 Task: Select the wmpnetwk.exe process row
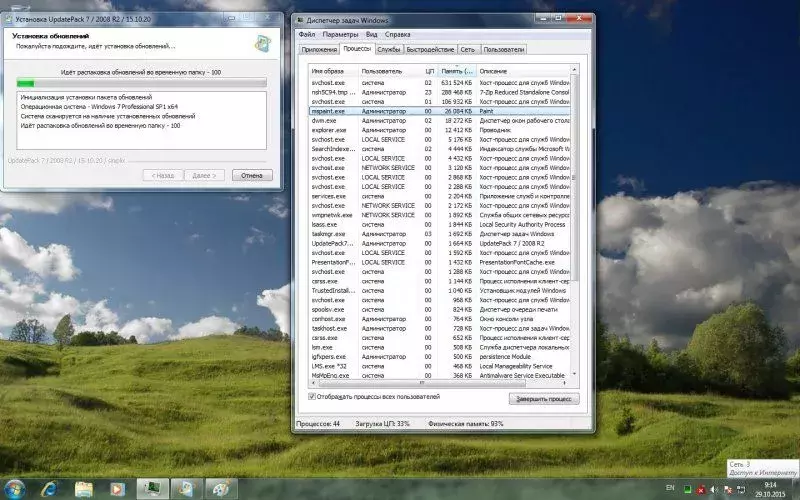(440, 215)
